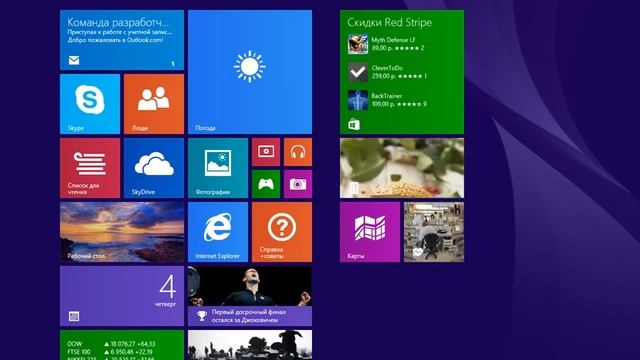Image resolution: width=640 pixels, height=360 pixels.
Task: Click the sun icon on weather tile
Action: (250, 67)
